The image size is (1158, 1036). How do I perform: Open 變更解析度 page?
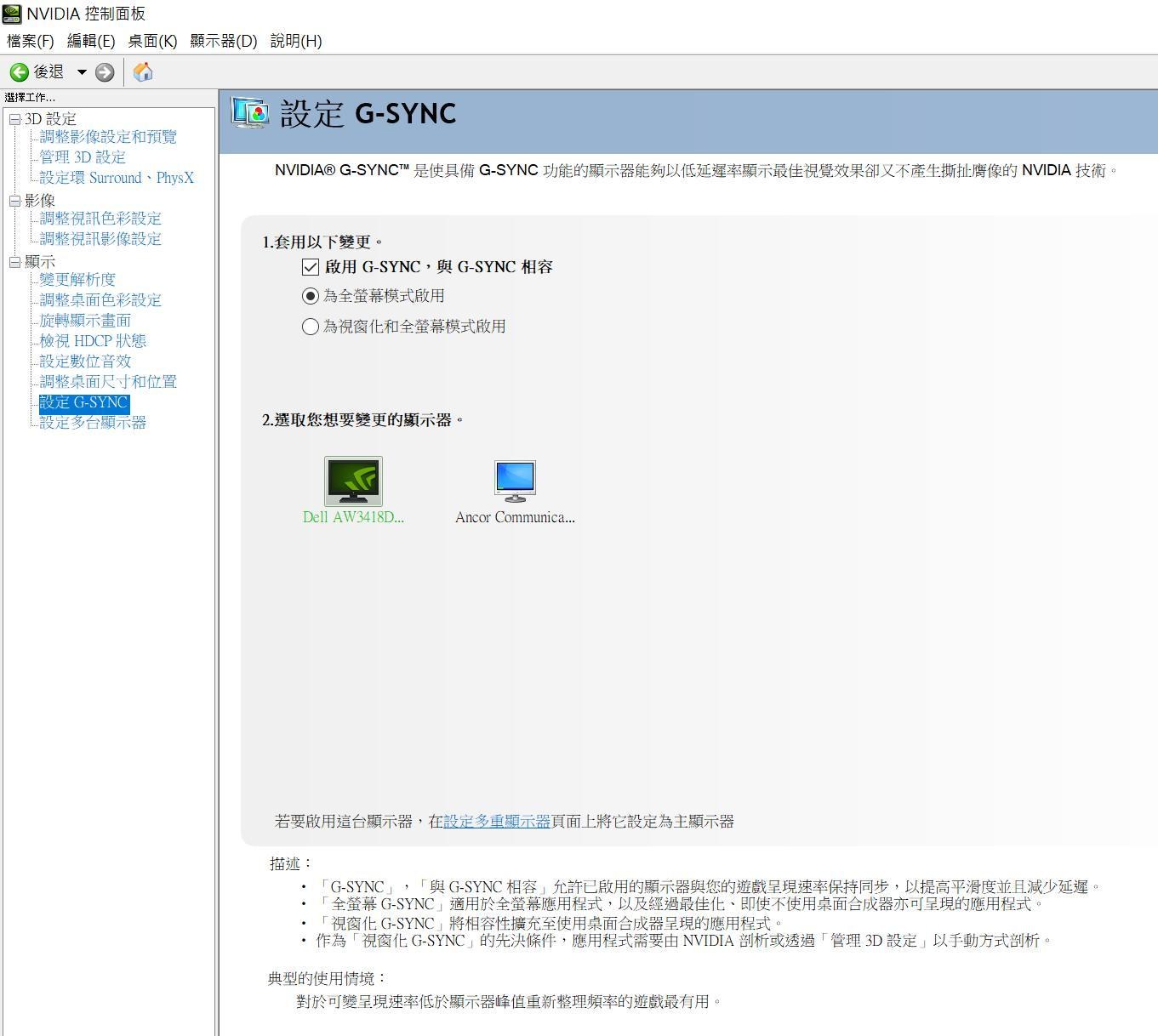point(77,280)
